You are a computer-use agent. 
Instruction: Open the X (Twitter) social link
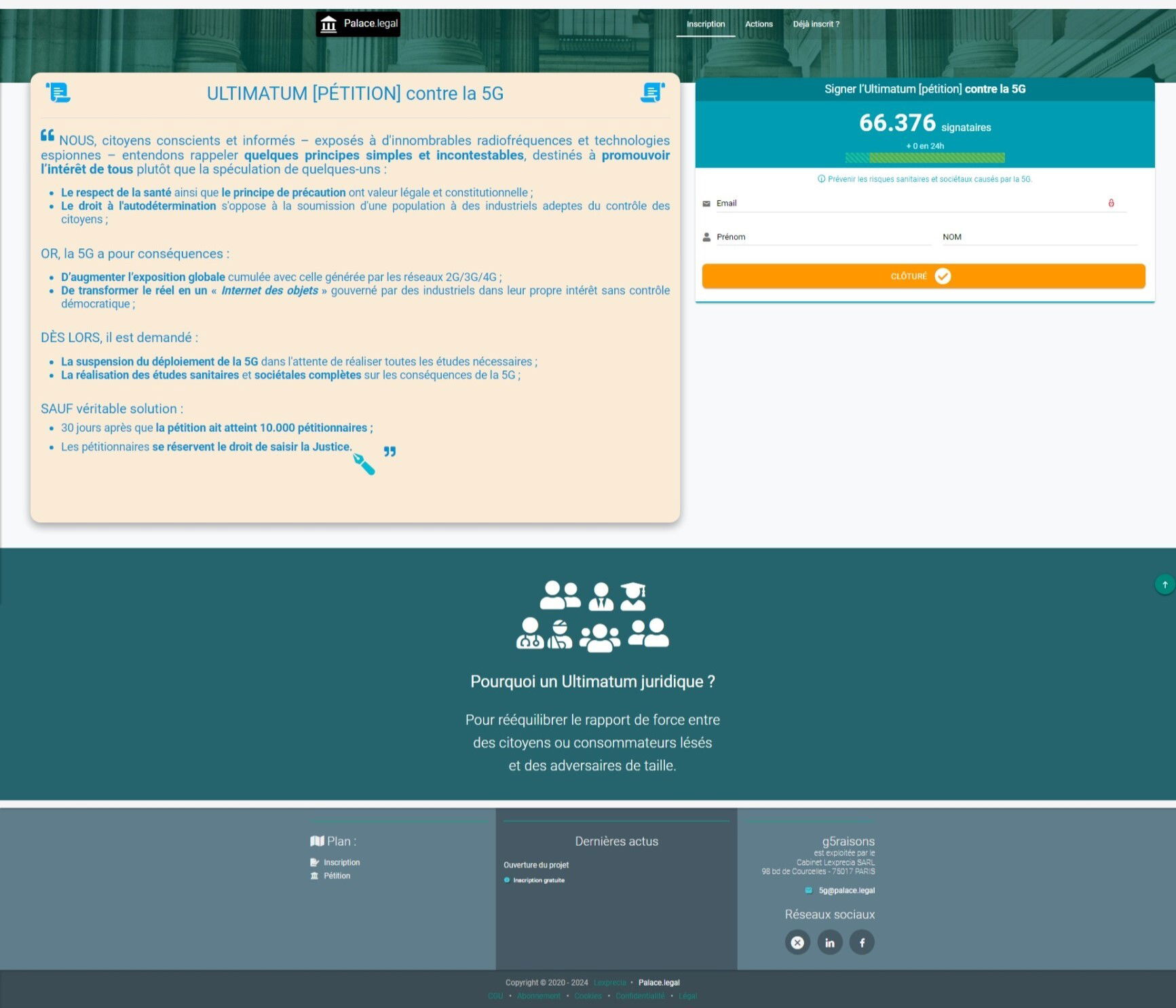[x=797, y=942]
